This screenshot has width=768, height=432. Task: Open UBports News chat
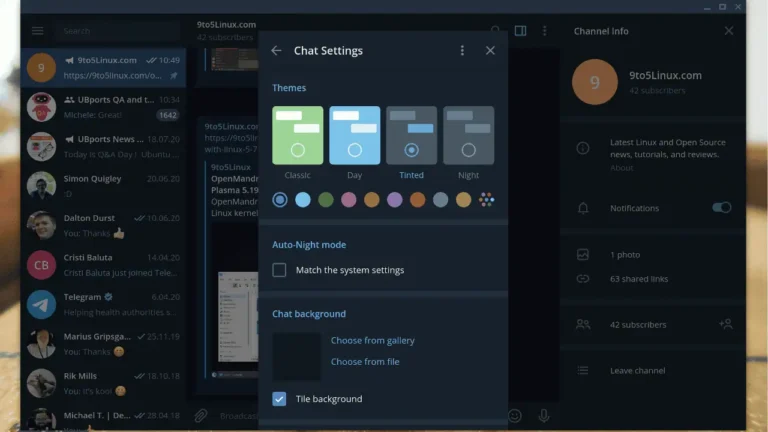pos(103,146)
